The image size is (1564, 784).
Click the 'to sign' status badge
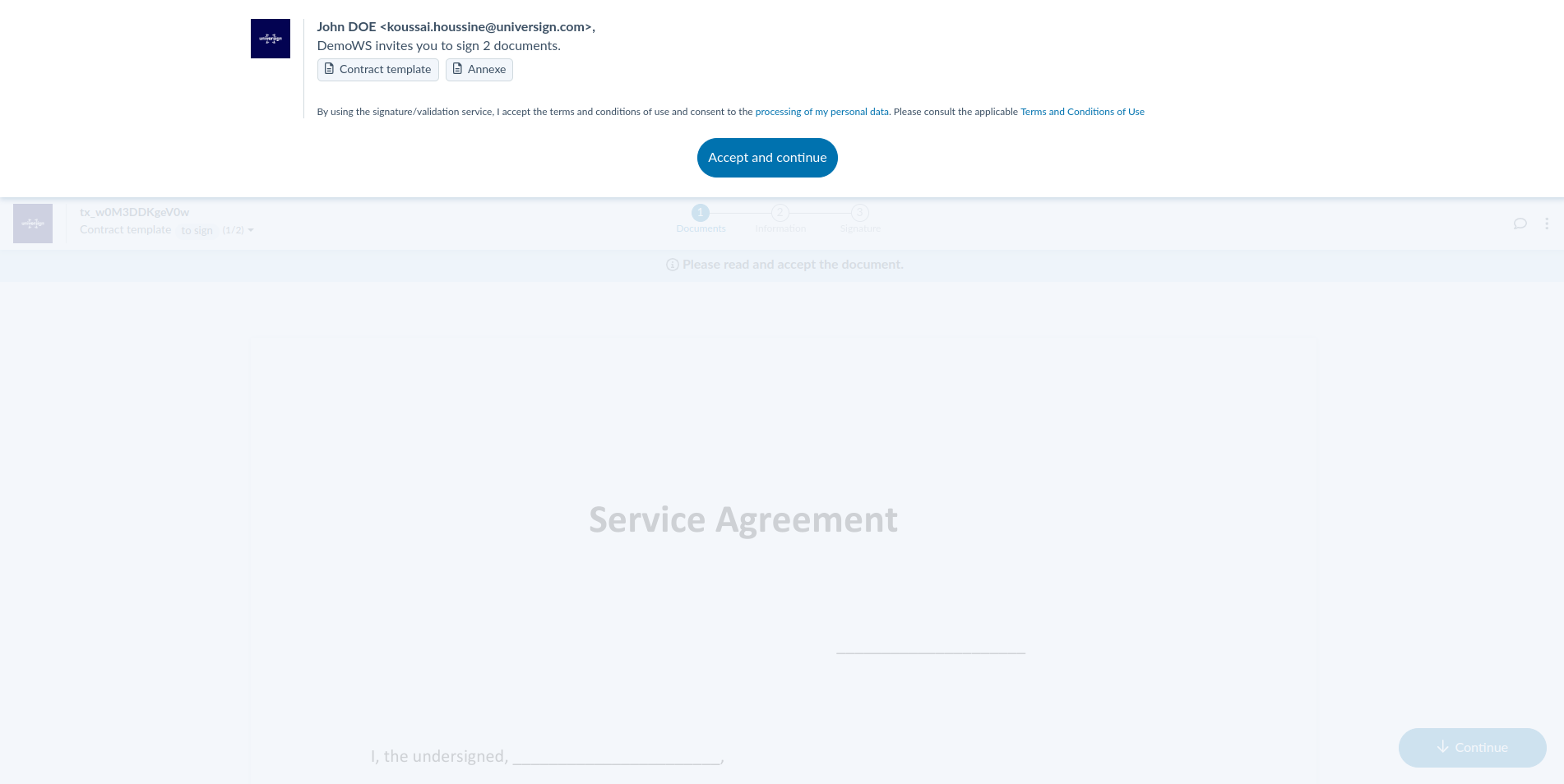pos(197,231)
